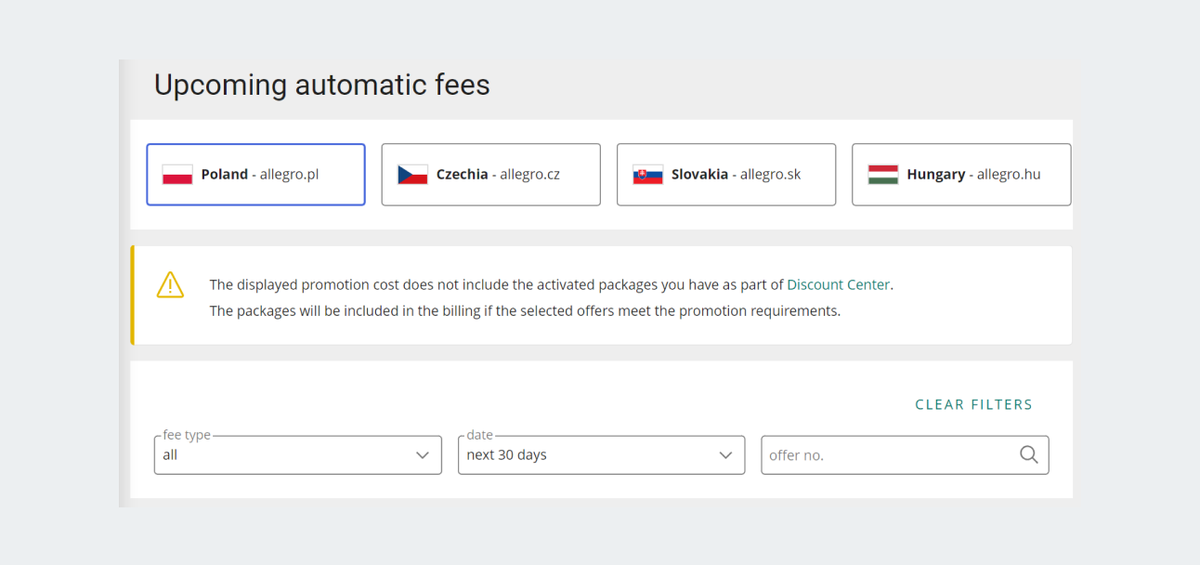Click the Slovakia flag icon

pyautogui.click(x=648, y=174)
